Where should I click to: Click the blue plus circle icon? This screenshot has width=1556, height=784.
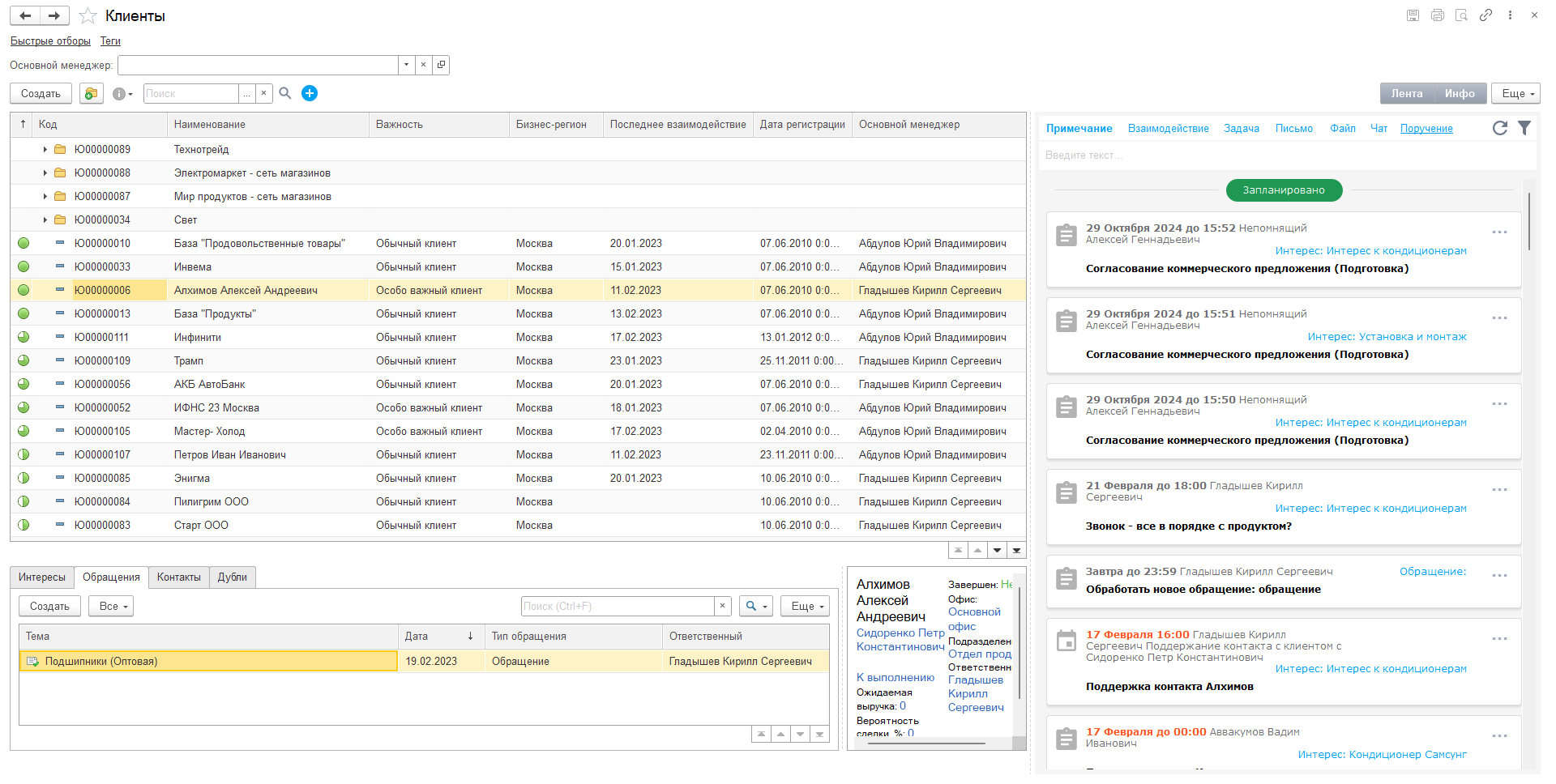[310, 93]
